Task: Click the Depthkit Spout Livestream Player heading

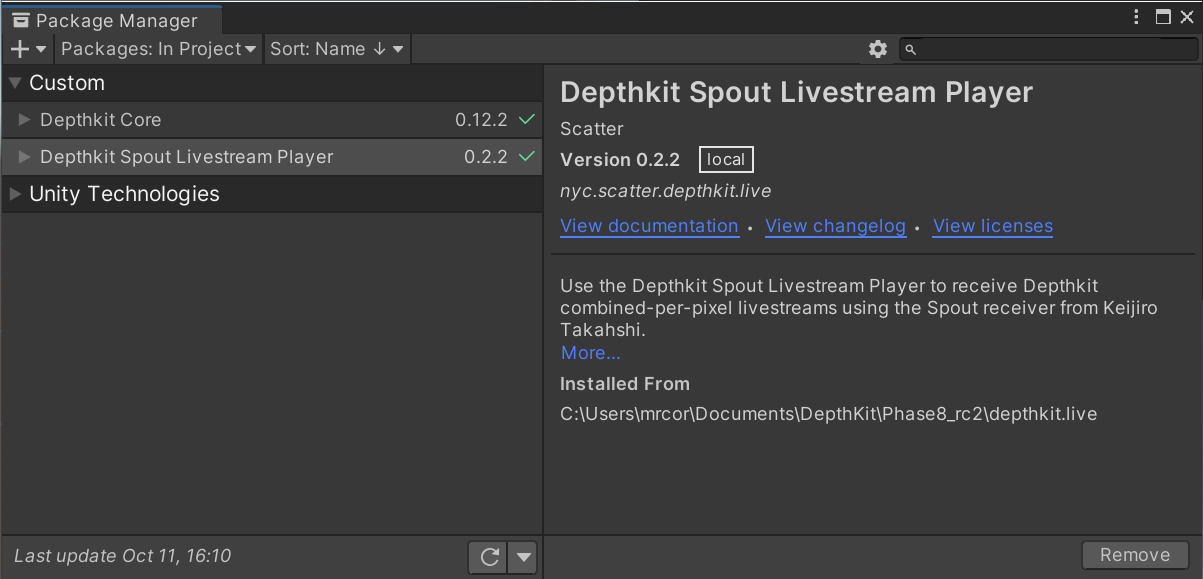Action: [796, 93]
